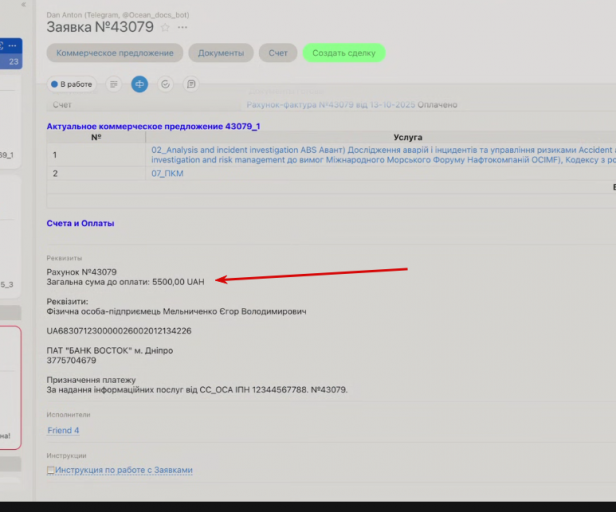Click the circular checkmark tasks icon
The width and height of the screenshot is (616, 512).
point(165,84)
